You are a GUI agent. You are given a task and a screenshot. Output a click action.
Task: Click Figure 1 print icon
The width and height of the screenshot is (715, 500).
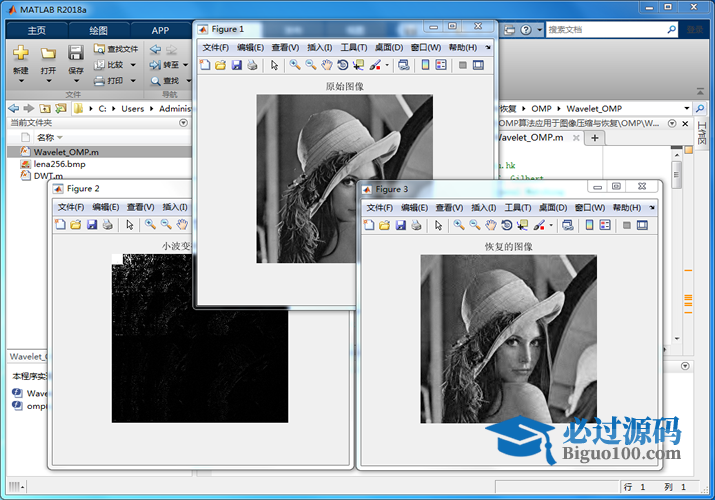point(252,65)
